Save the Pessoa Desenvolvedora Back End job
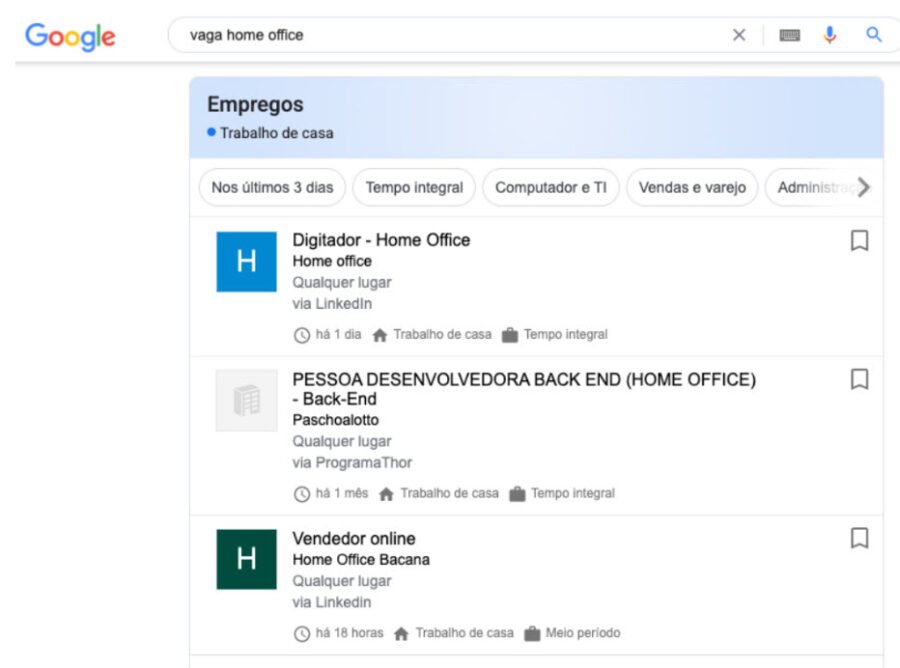900x668 pixels. pyautogui.click(x=859, y=380)
